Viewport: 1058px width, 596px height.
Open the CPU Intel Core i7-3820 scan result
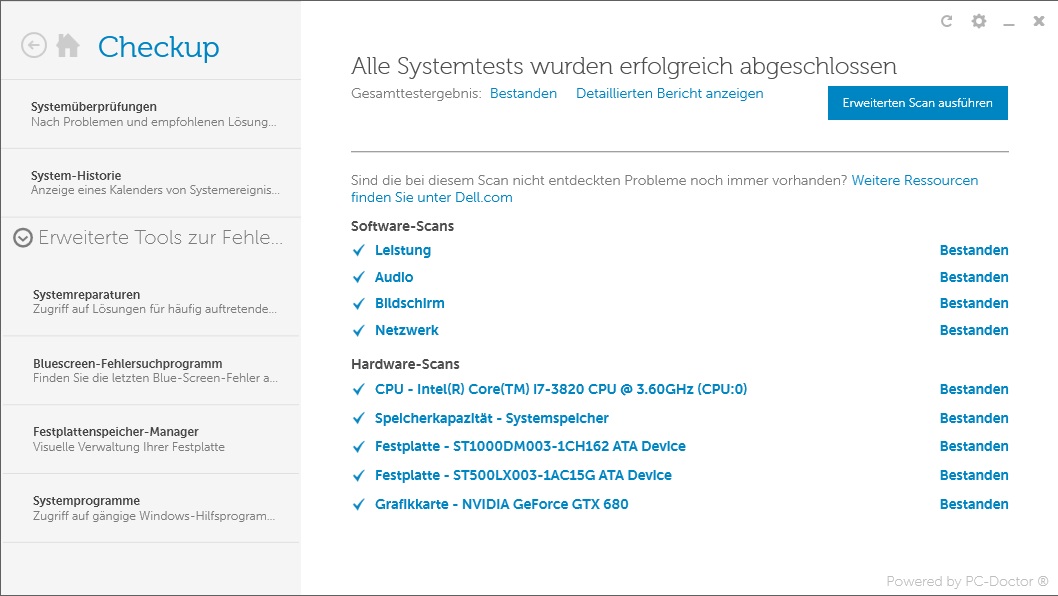click(561, 390)
